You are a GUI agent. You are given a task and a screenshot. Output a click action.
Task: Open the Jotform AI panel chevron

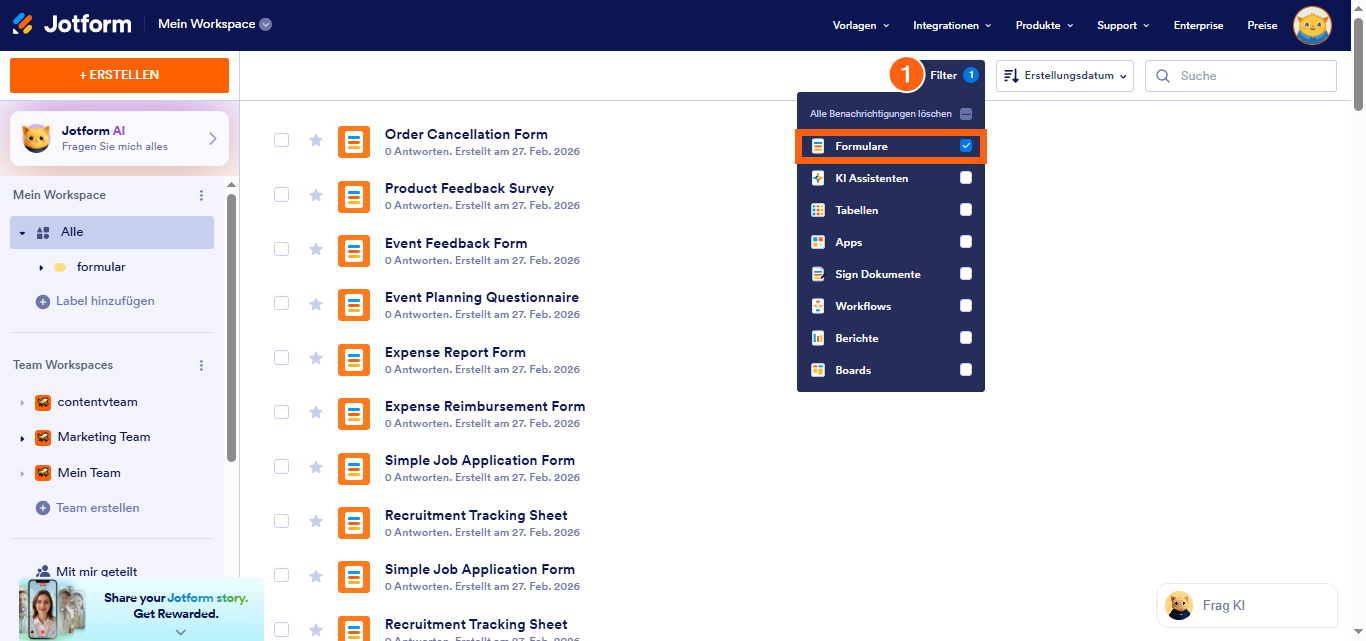212,138
